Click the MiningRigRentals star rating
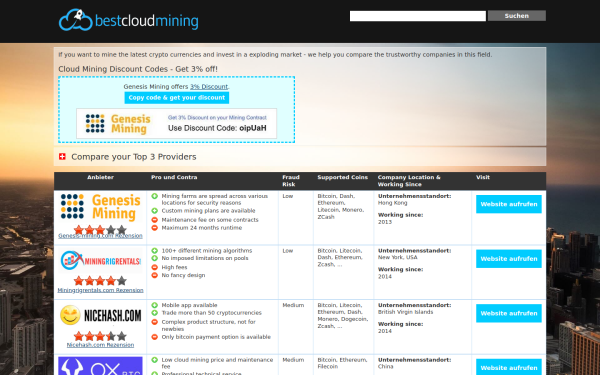The width and height of the screenshot is (600, 375). tap(100, 281)
